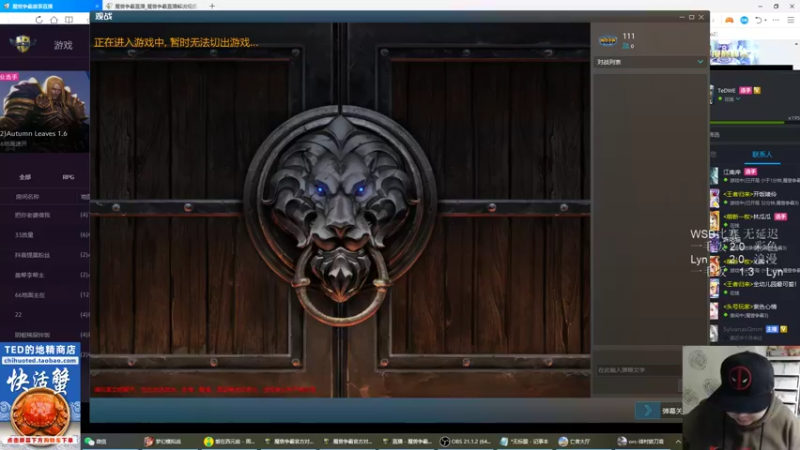This screenshot has width=800, height=450.
Task: Open the Autumn Leaves 1.6 map thumbnail
Action: pos(44,111)
